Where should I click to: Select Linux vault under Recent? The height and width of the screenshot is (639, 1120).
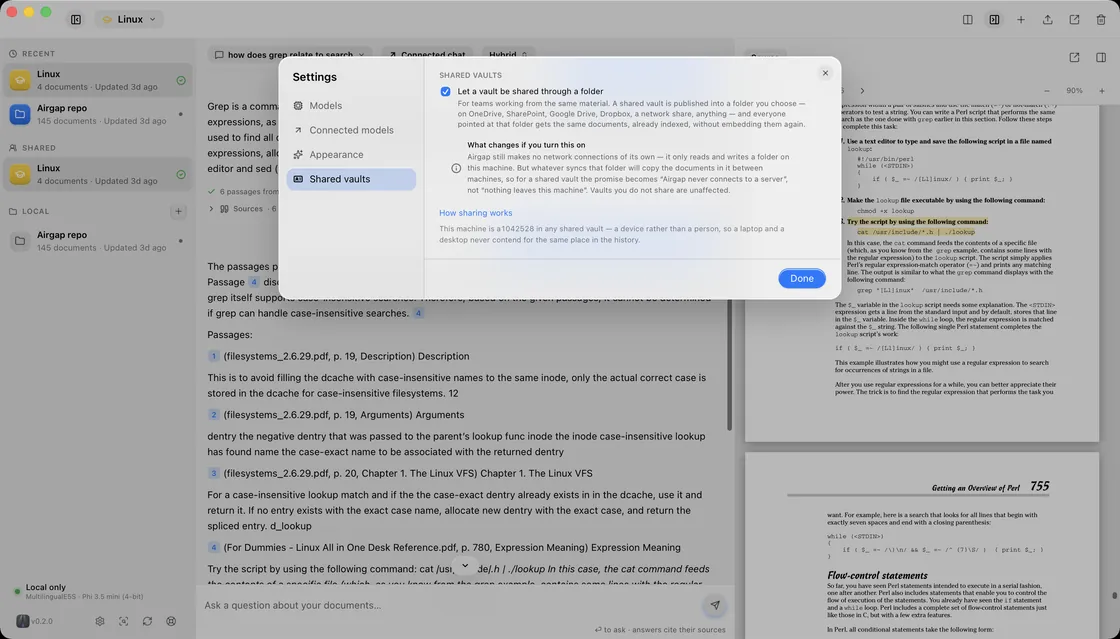click(98, 80)
